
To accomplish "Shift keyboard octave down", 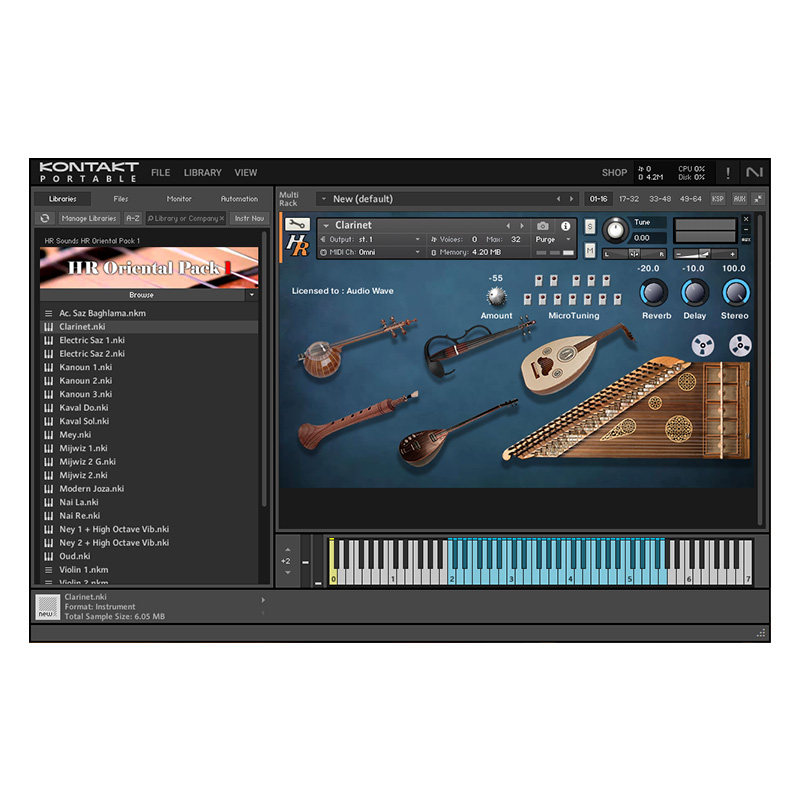I will 288,572.
